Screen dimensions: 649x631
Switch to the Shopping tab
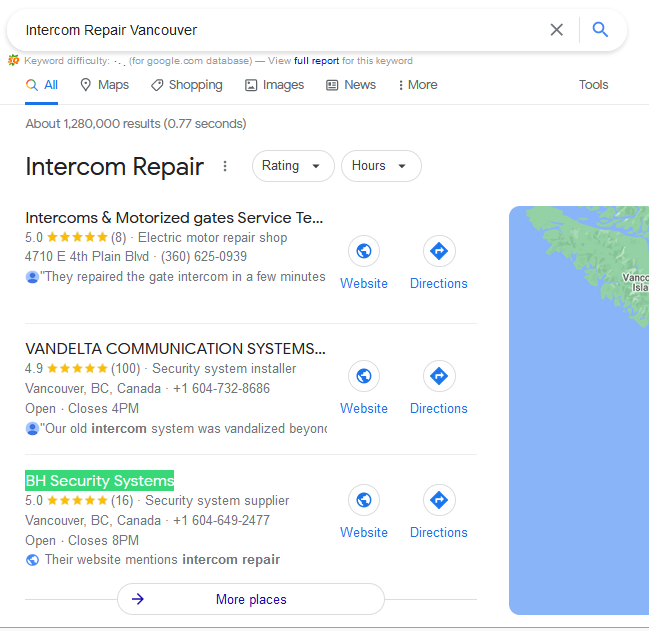click(x=187, y=85)
